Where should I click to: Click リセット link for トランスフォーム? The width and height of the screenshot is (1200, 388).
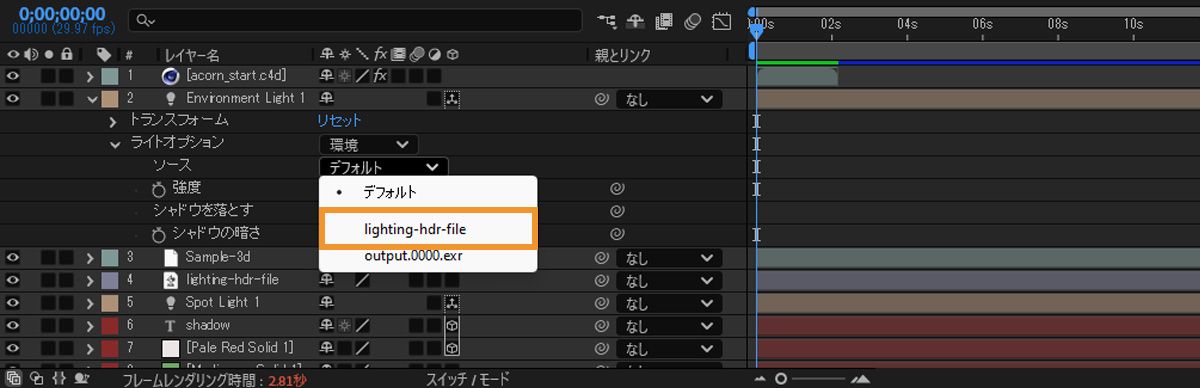pyautogui.click(x=340, y=121)
